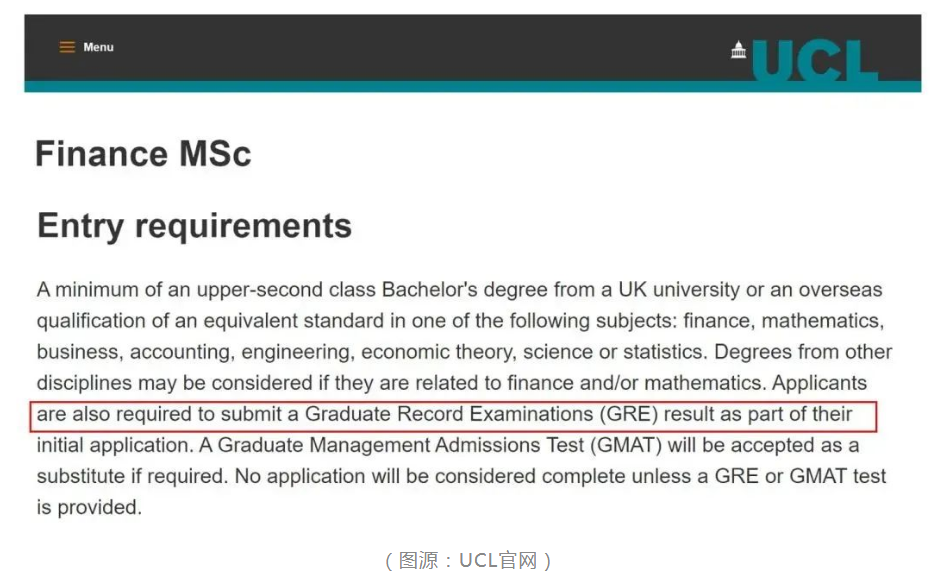Click the words 'is provided.'
The image size is (946, 584).
pos(89,507)
